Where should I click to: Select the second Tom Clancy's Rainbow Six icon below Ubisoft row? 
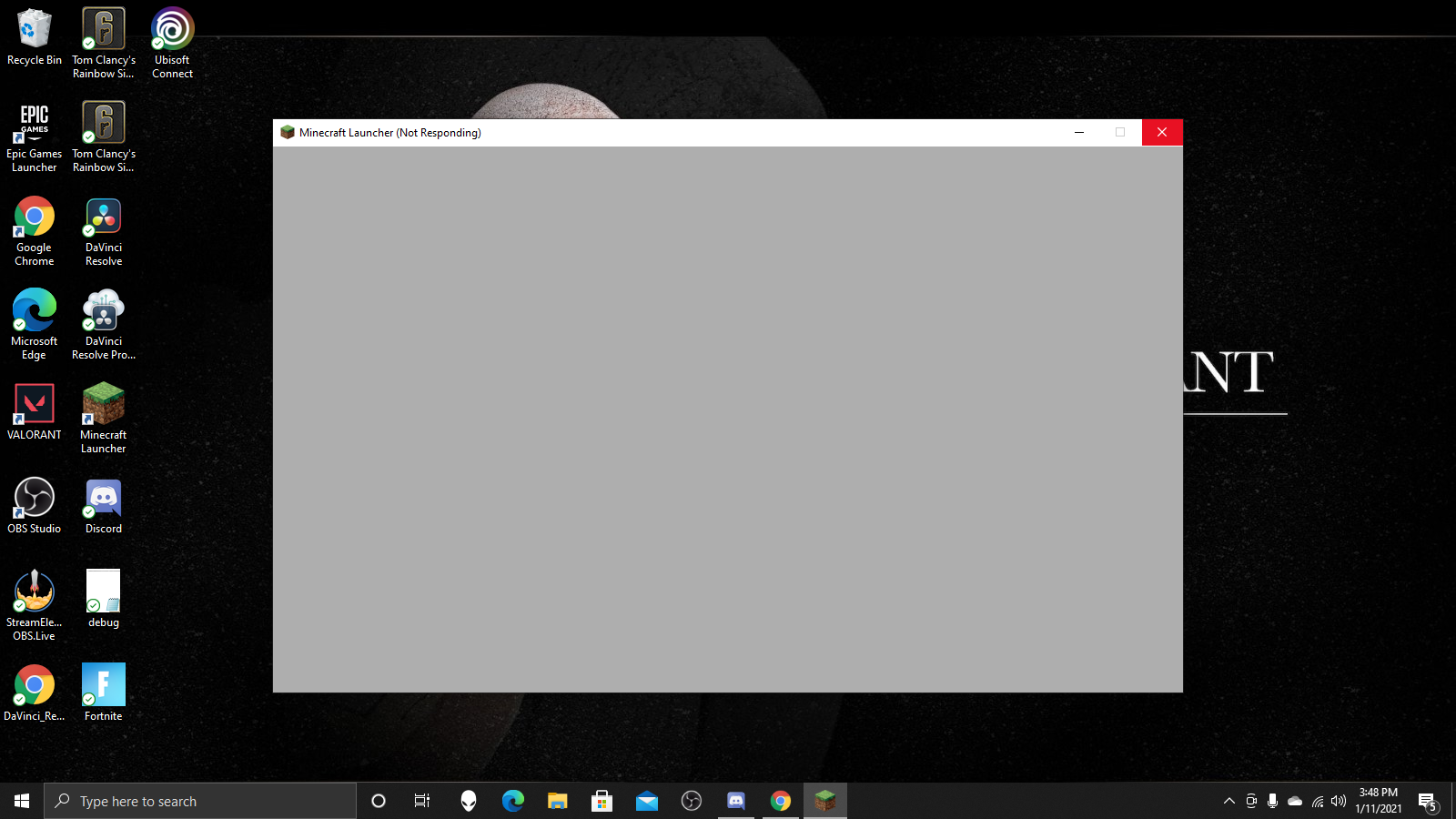[104, 136]
